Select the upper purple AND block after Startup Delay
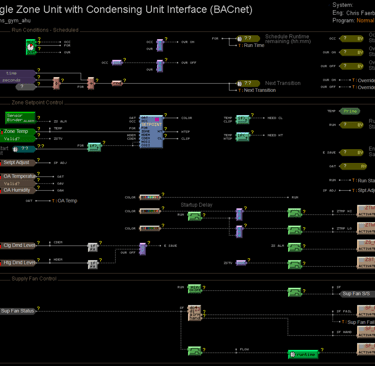This screenshot has height=366, width=375. click(239, 214)
